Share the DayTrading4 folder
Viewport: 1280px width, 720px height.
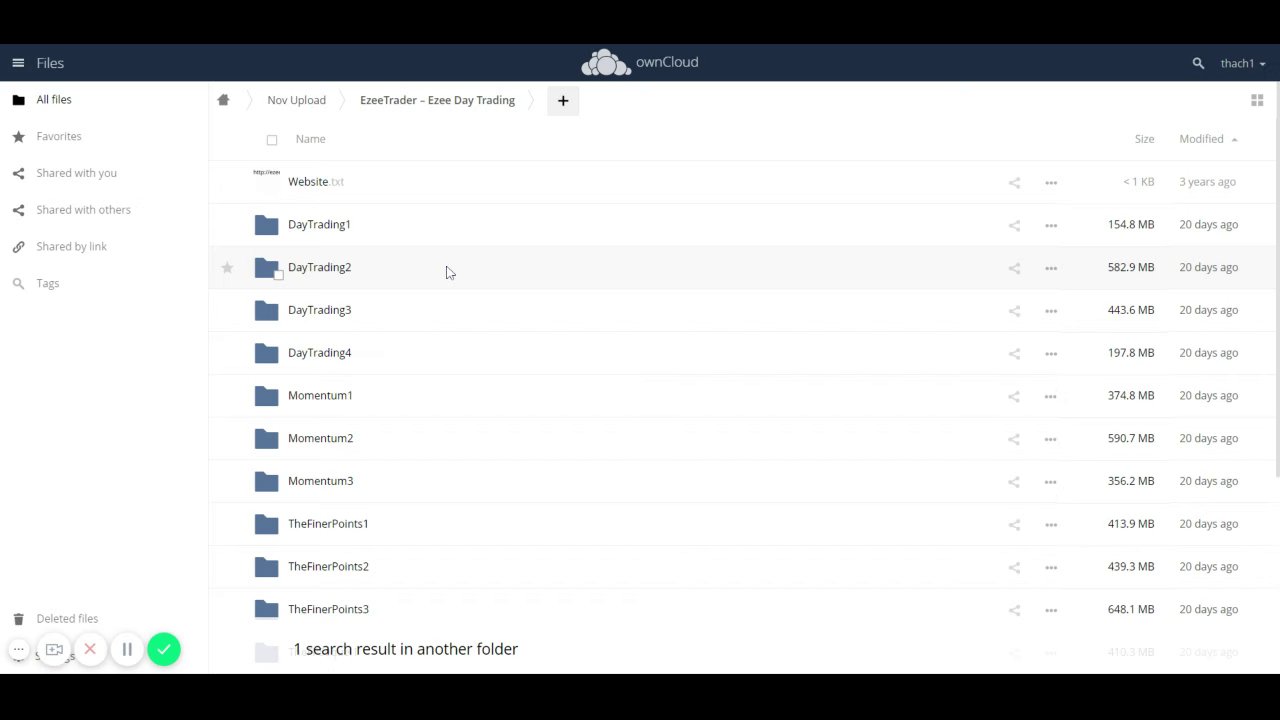(1014, 353)
